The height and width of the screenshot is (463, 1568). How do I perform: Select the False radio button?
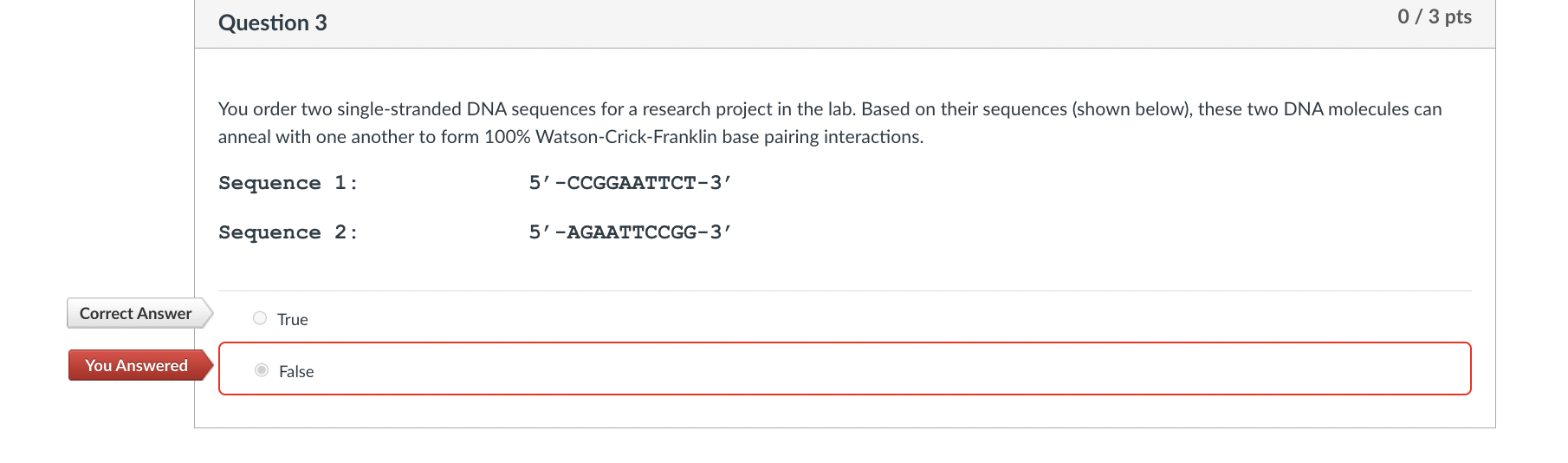262,370
